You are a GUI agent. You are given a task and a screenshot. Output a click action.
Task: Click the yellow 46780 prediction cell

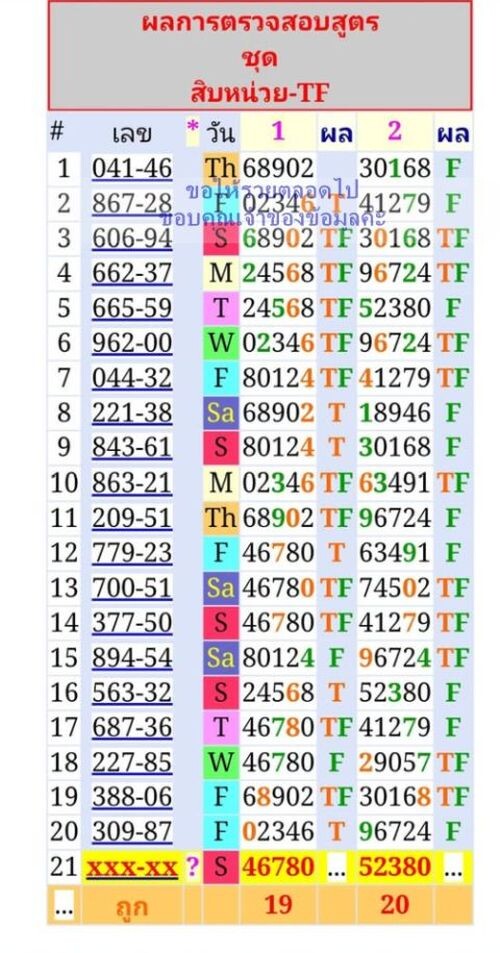coord(278,867)
